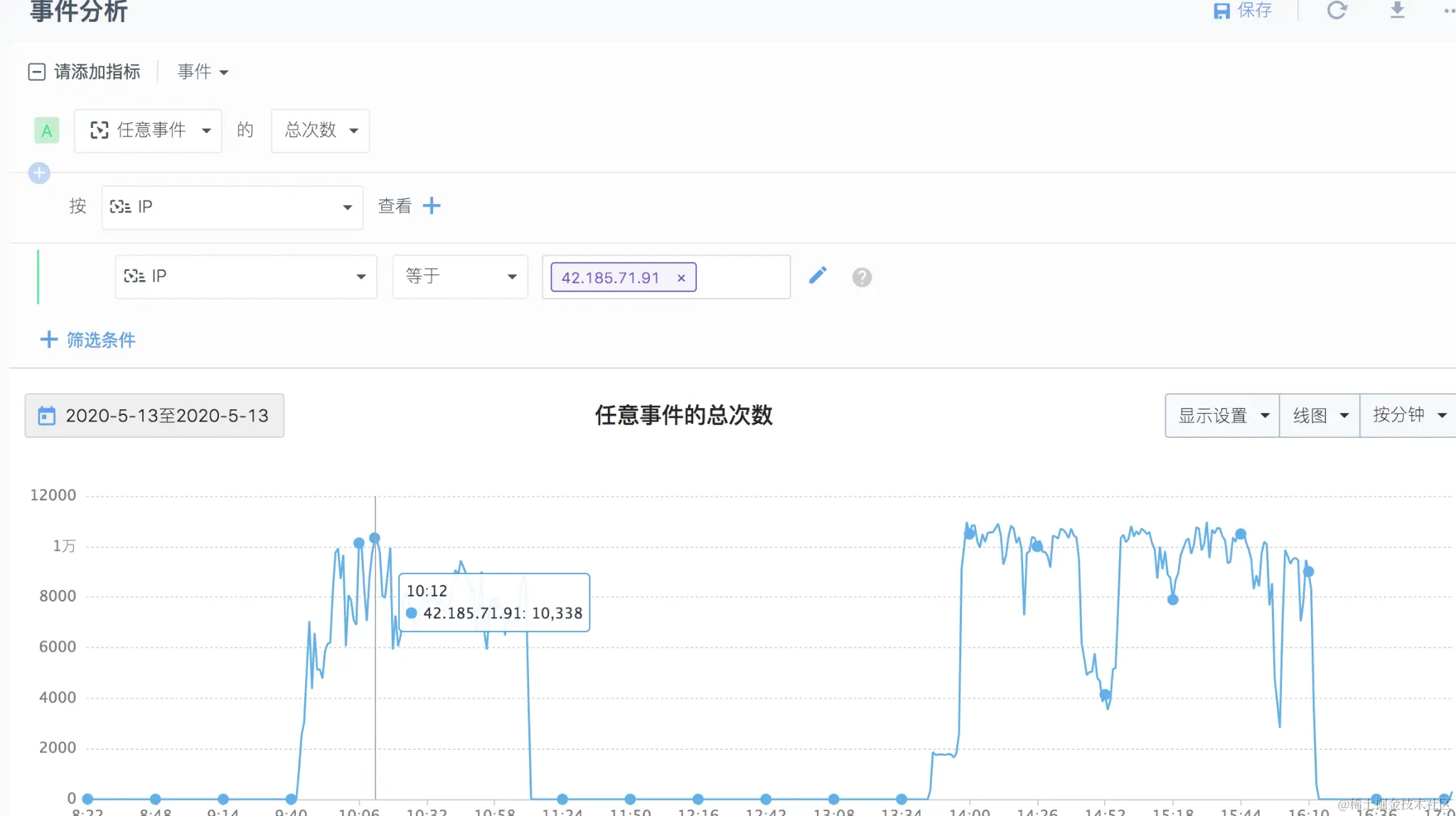Click the 2020-5-13至2020-5-13 date range button
This screenshot has height=816, width=1456.
click(x=154, y=416)
